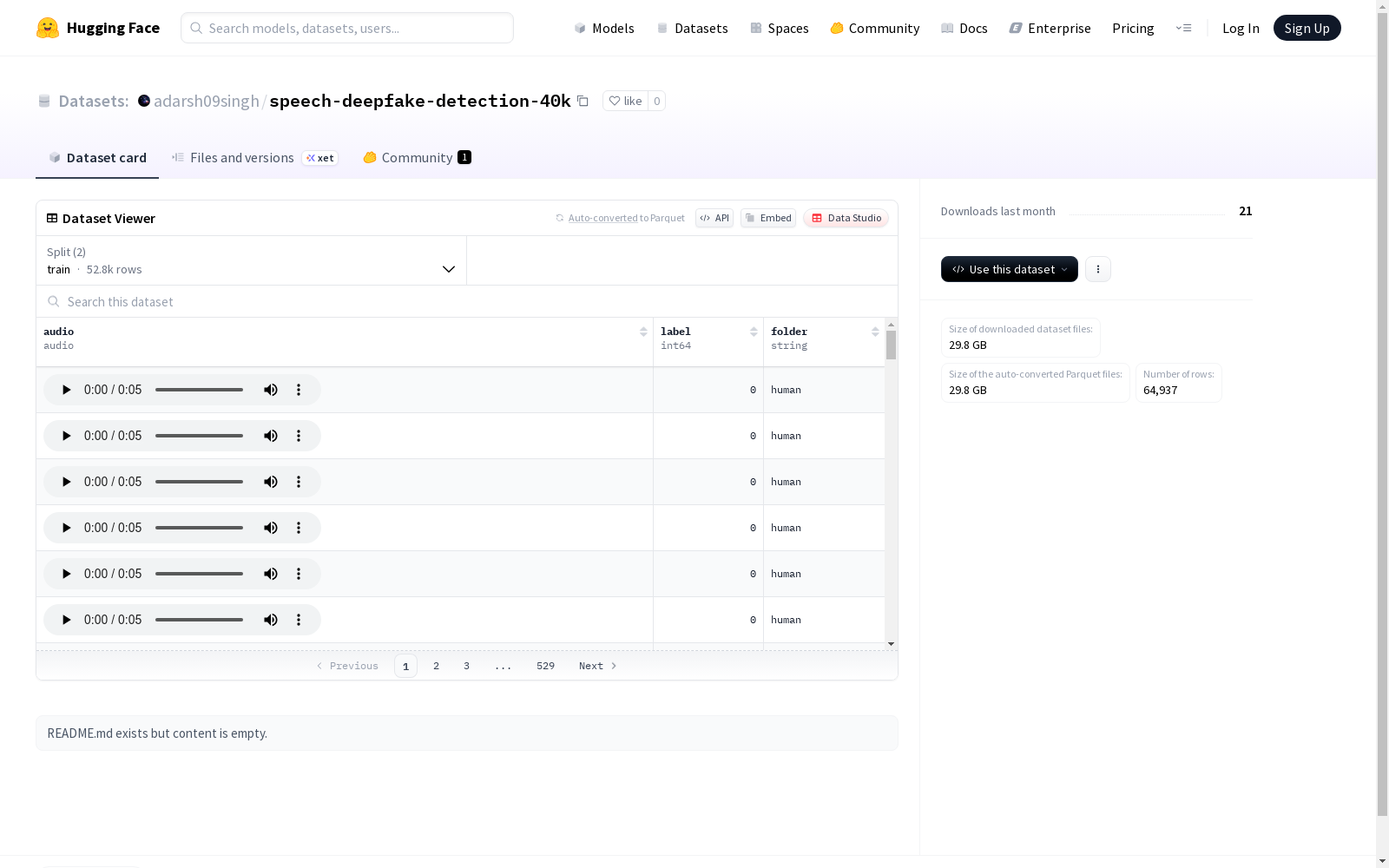Play the sixth audio row
The width and height of the screenshot is (1389, 868).
click(66, 620)
